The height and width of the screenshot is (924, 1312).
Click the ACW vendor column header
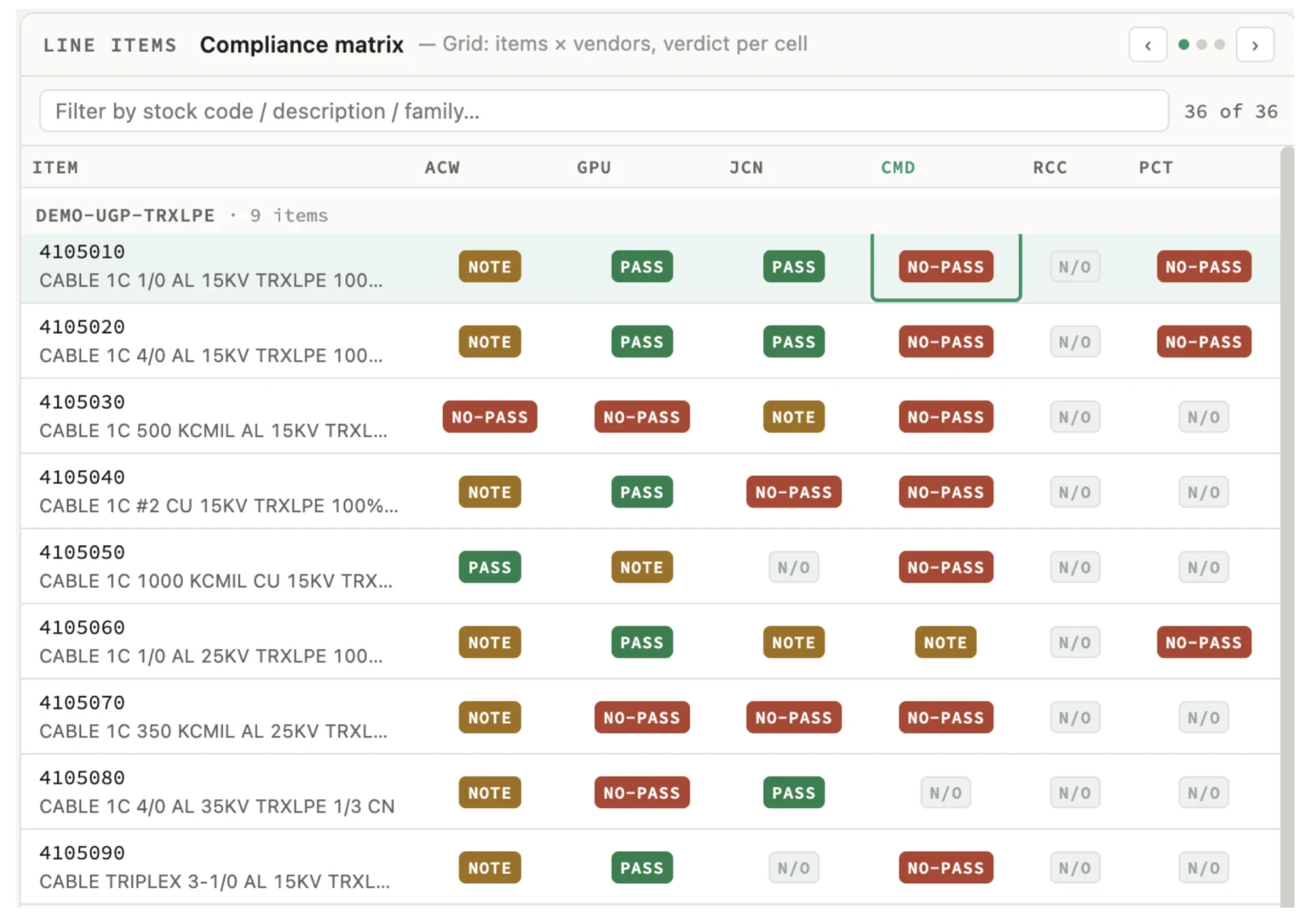[442, 168]
